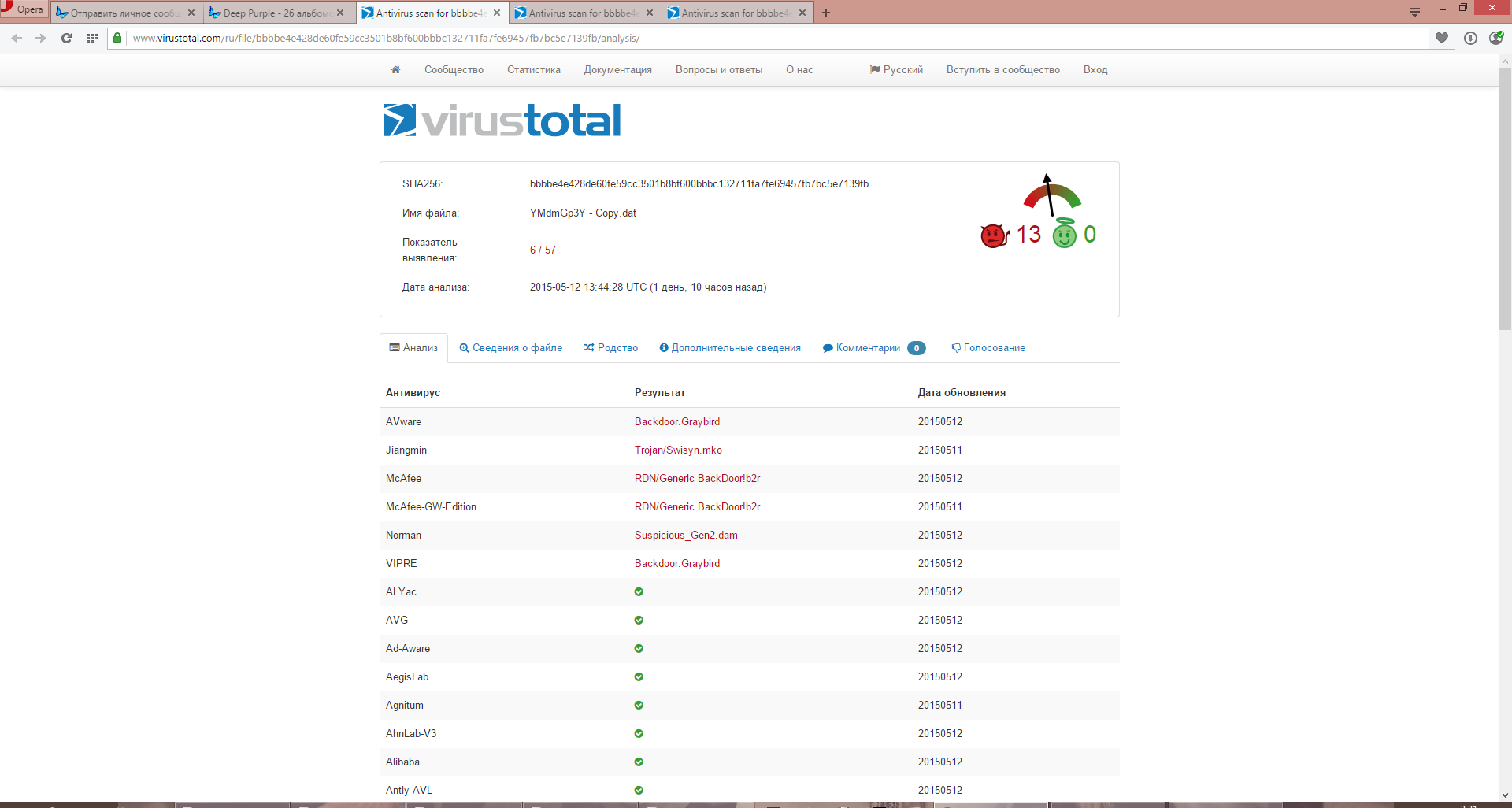Screen dimensions: 1512x808
Task: Click the green angel harmless vote icon
Action: tap(1065, 235)
